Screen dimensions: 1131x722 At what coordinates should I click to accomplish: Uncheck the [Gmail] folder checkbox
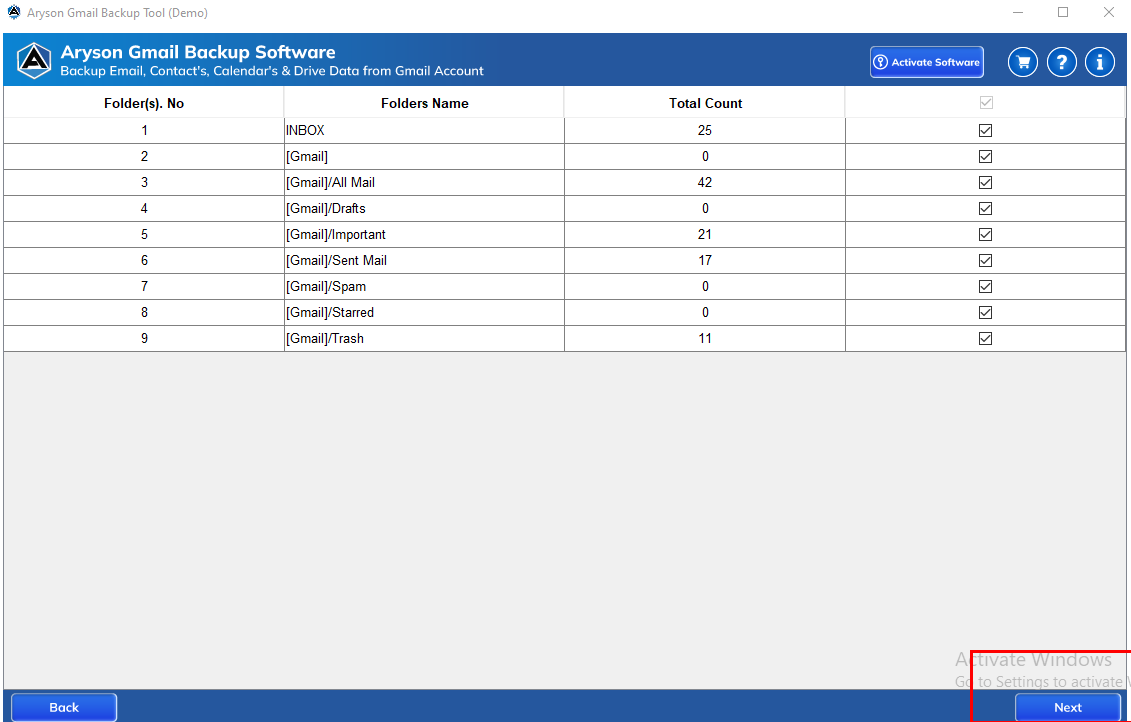[x=985, y=157]
